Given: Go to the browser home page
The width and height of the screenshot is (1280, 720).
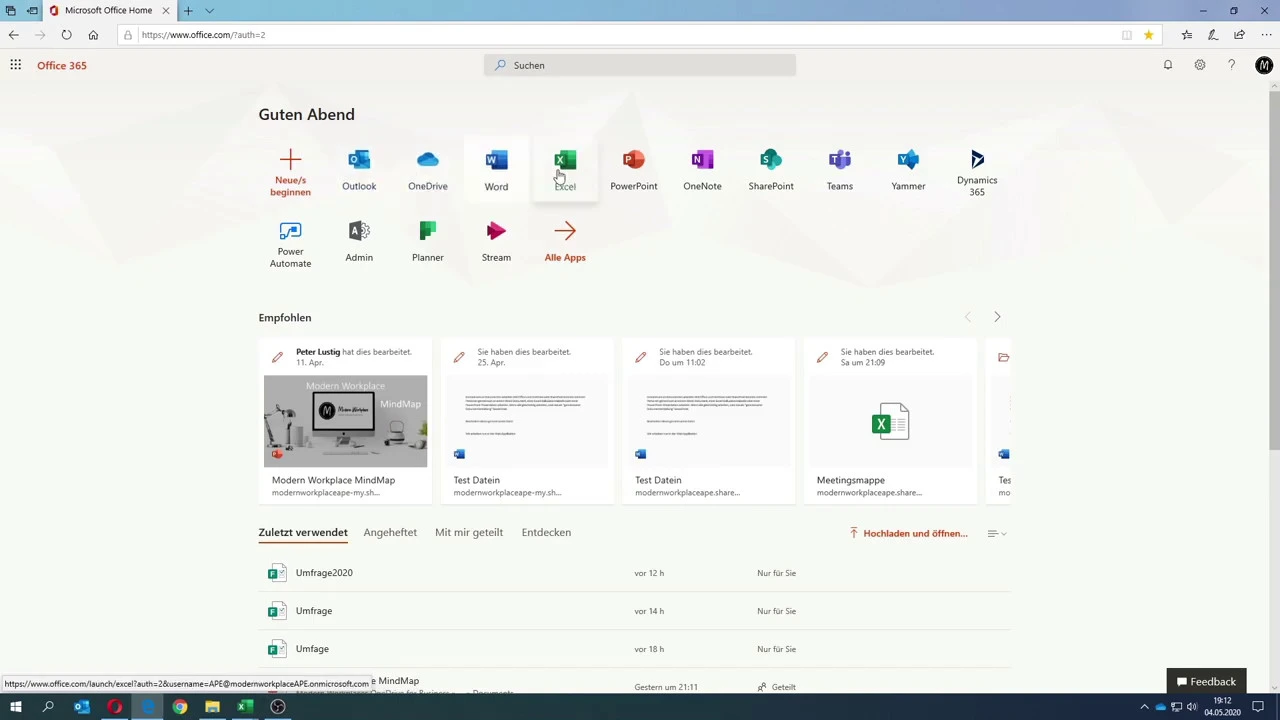Looking at the screenshot, I should (93, 35).
